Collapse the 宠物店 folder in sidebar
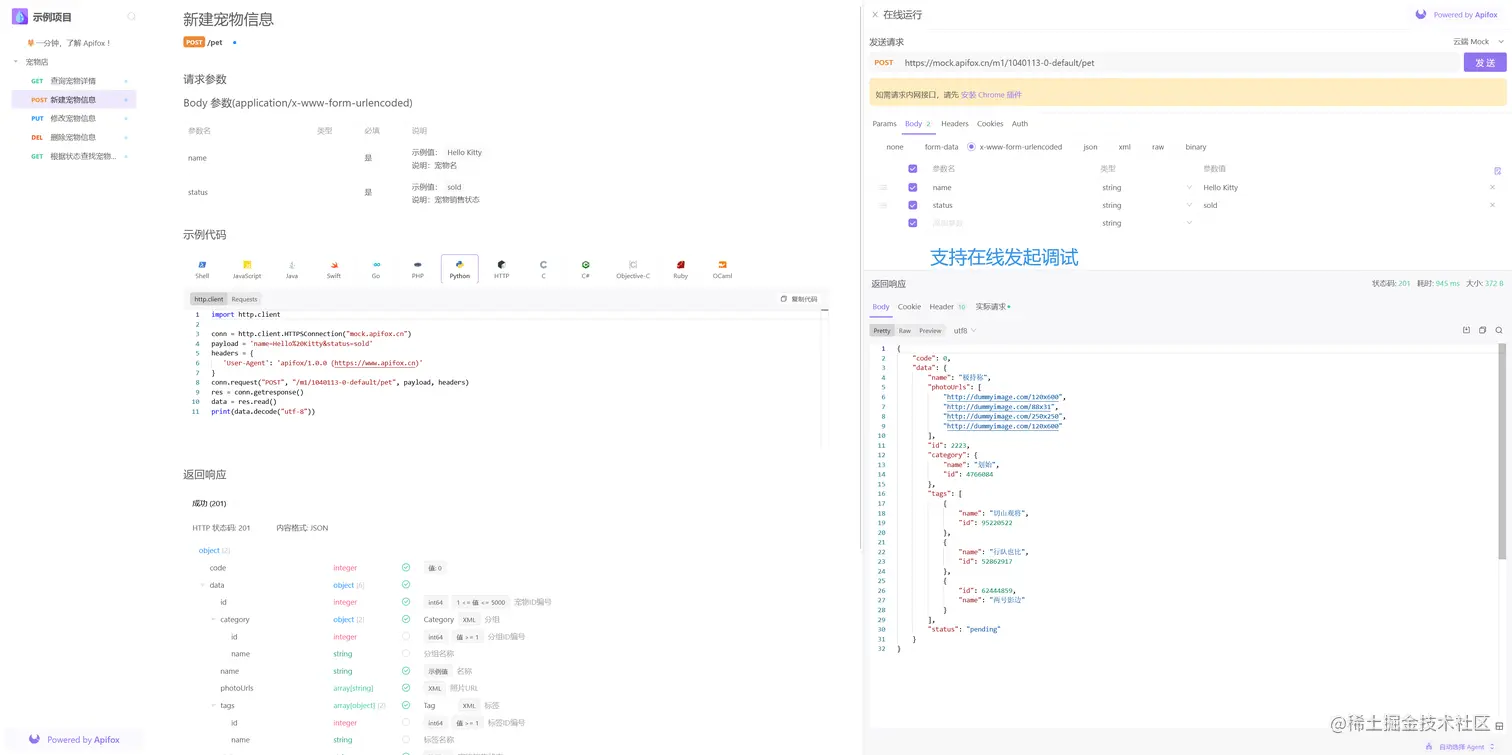The height and width of the screenshot is (755, 1512). coord(16,62)
